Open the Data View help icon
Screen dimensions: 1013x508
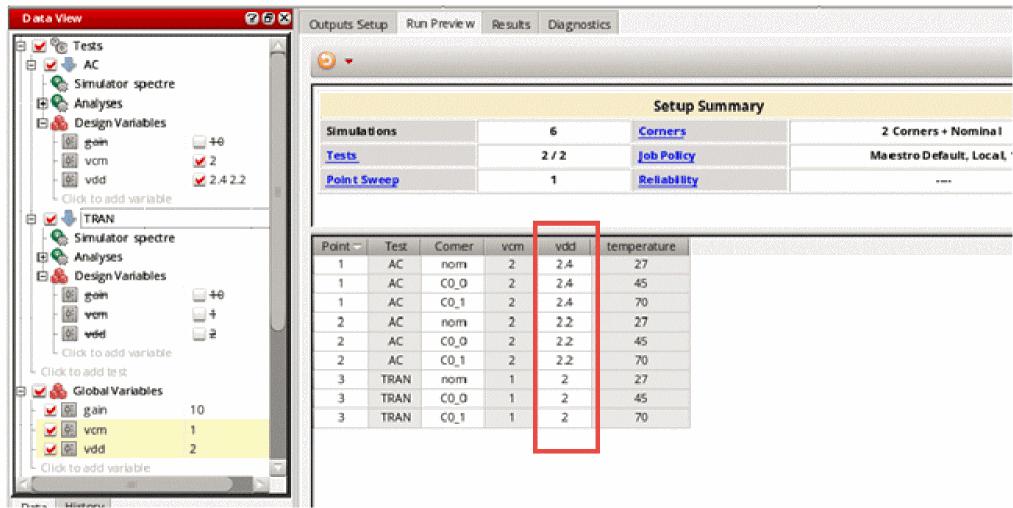(252, 18)
